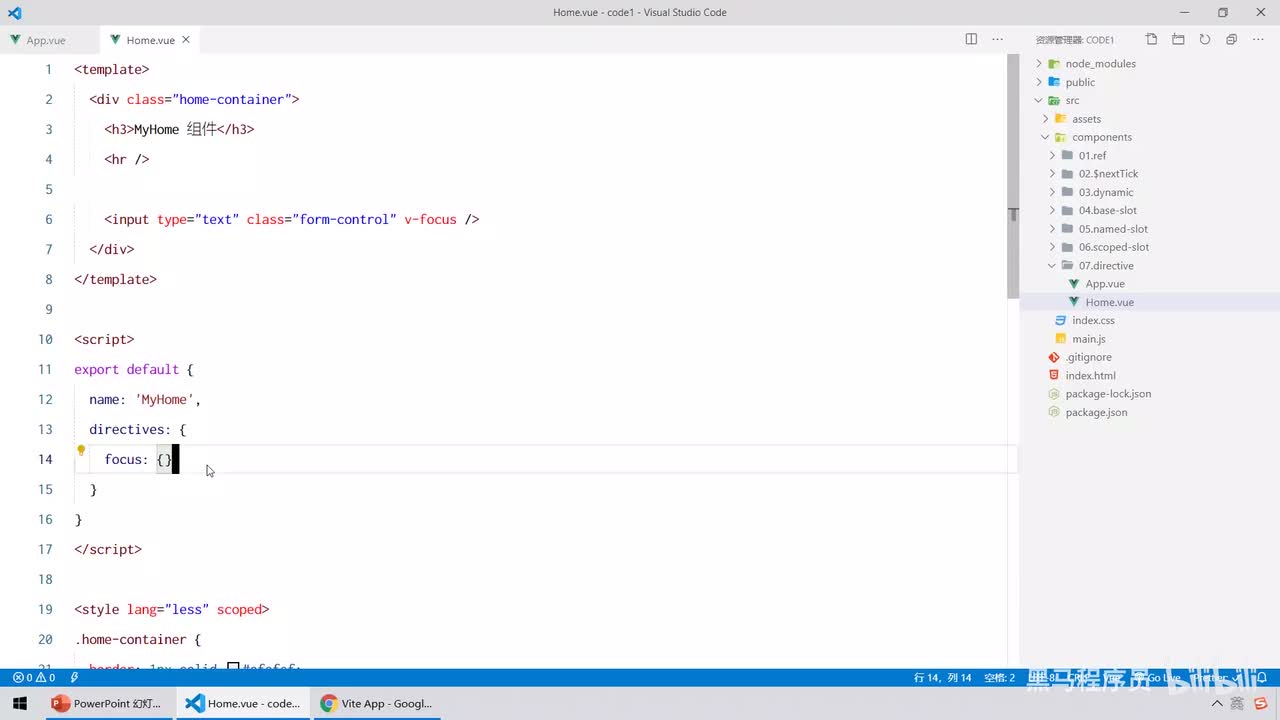Open index.html from the explorer
This screenshot has width=1280, height=720.
(x=1090, y=376)
